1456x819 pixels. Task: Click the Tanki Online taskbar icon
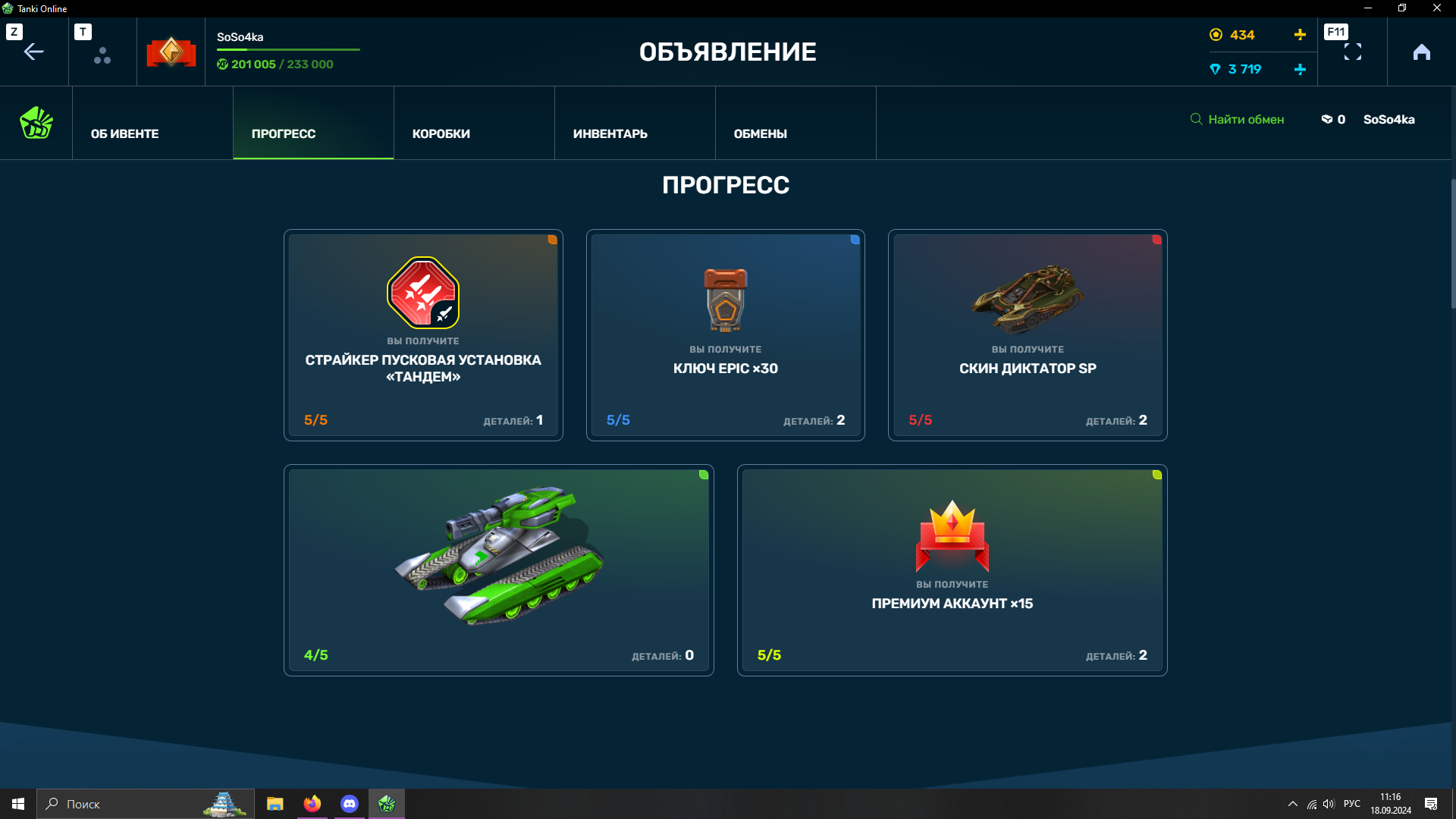[387, 804]
